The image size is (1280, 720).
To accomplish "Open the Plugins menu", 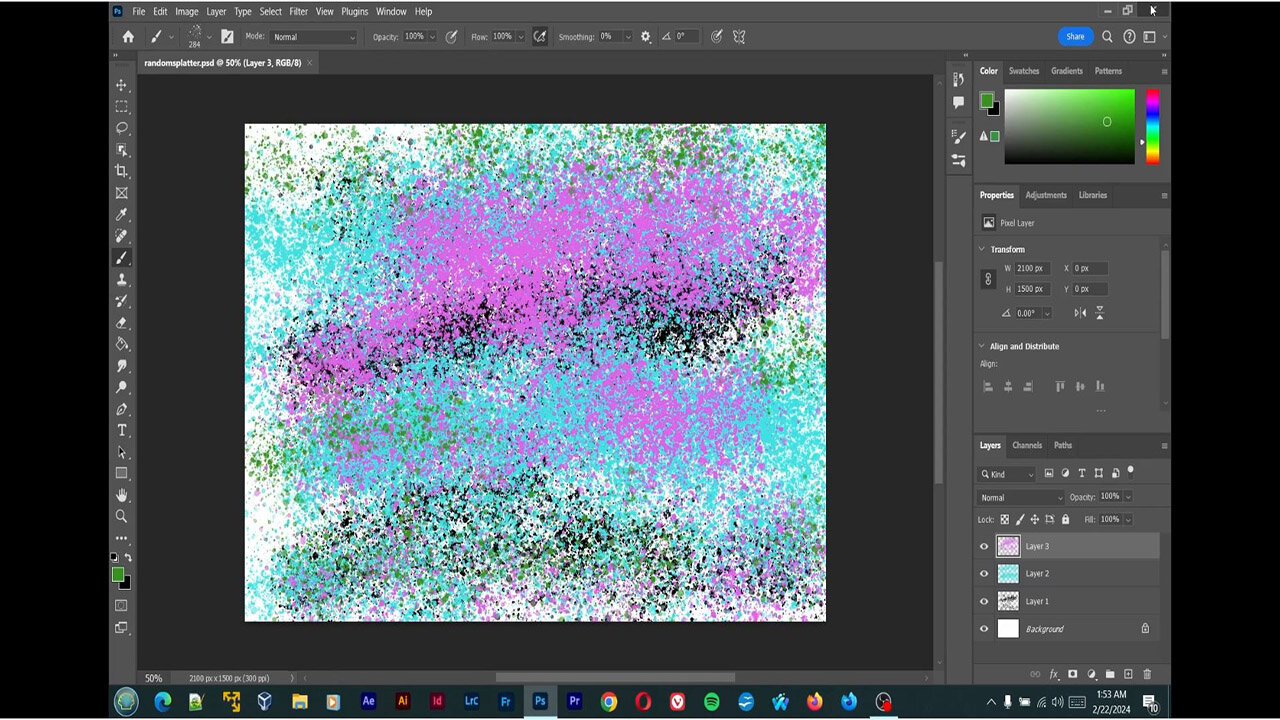I will tap(355, 12).
